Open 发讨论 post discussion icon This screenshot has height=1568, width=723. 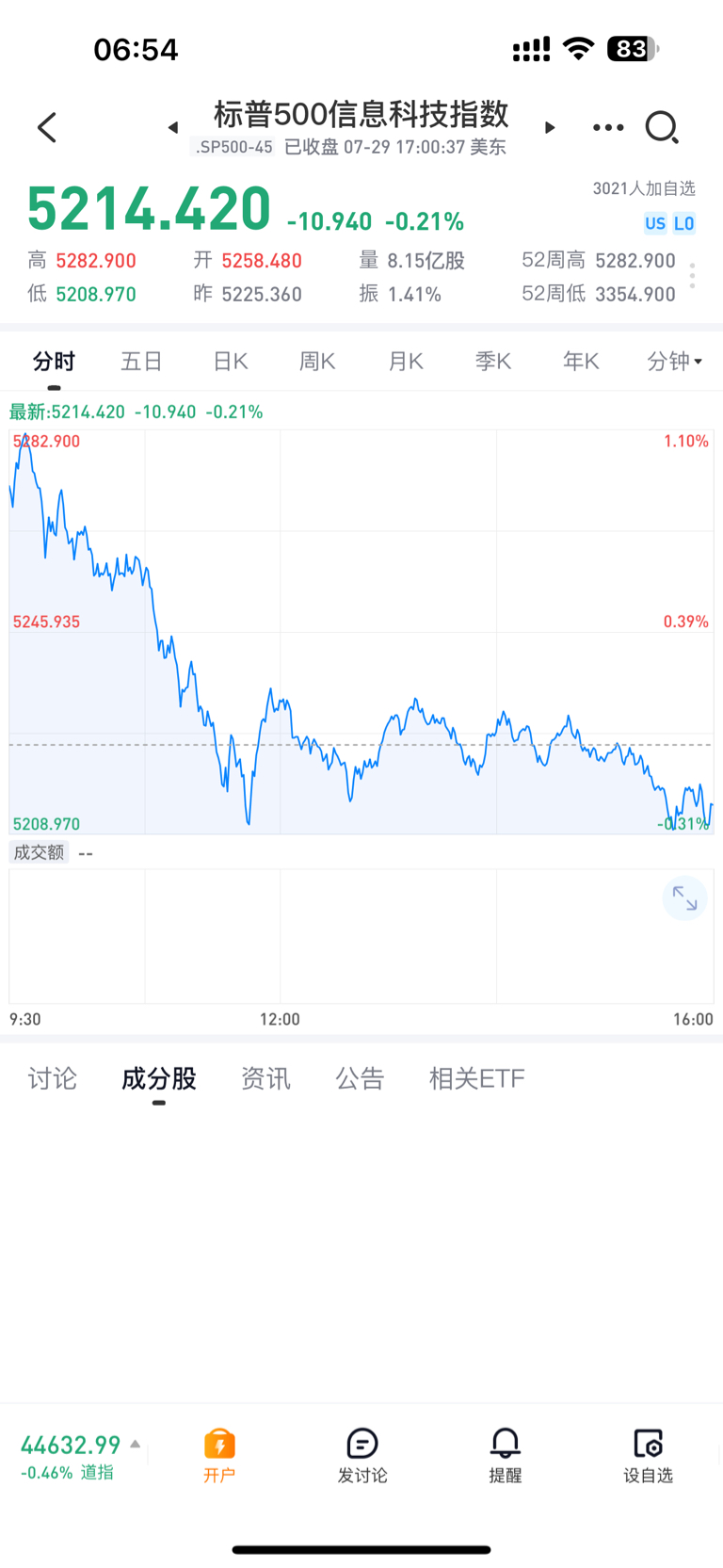[362, 1455]
